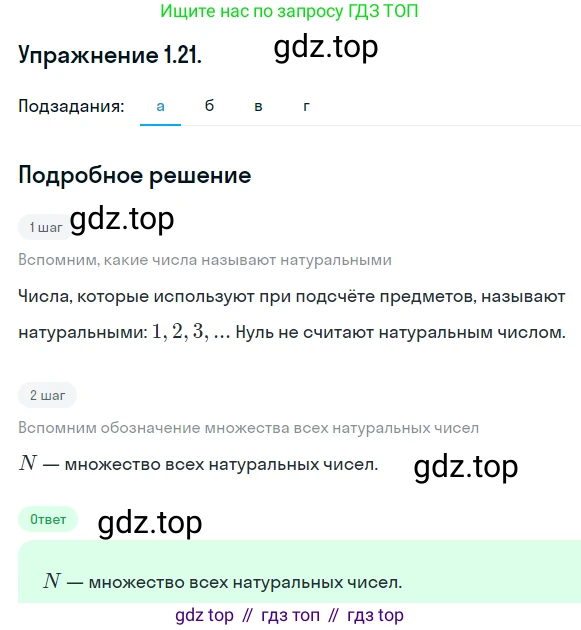Switch to subtask tab «б»

209,106
